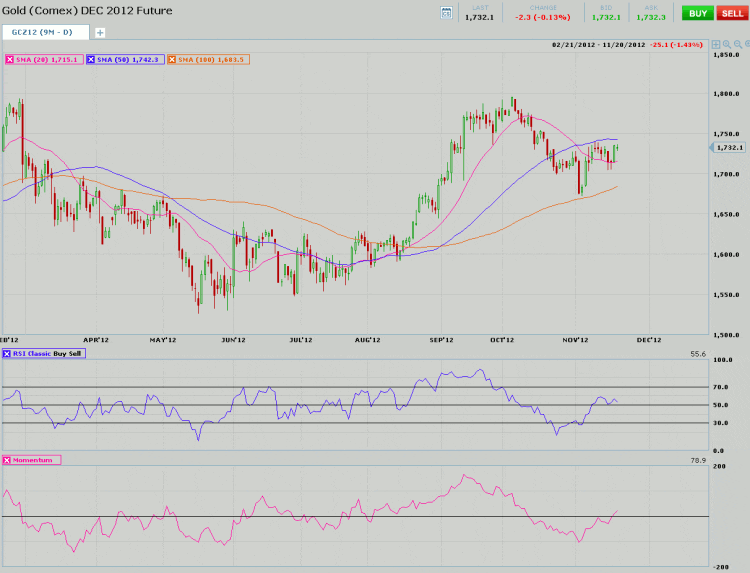
Task: Close the RSI Classic indicator panel
Action: tap(8, 355)
